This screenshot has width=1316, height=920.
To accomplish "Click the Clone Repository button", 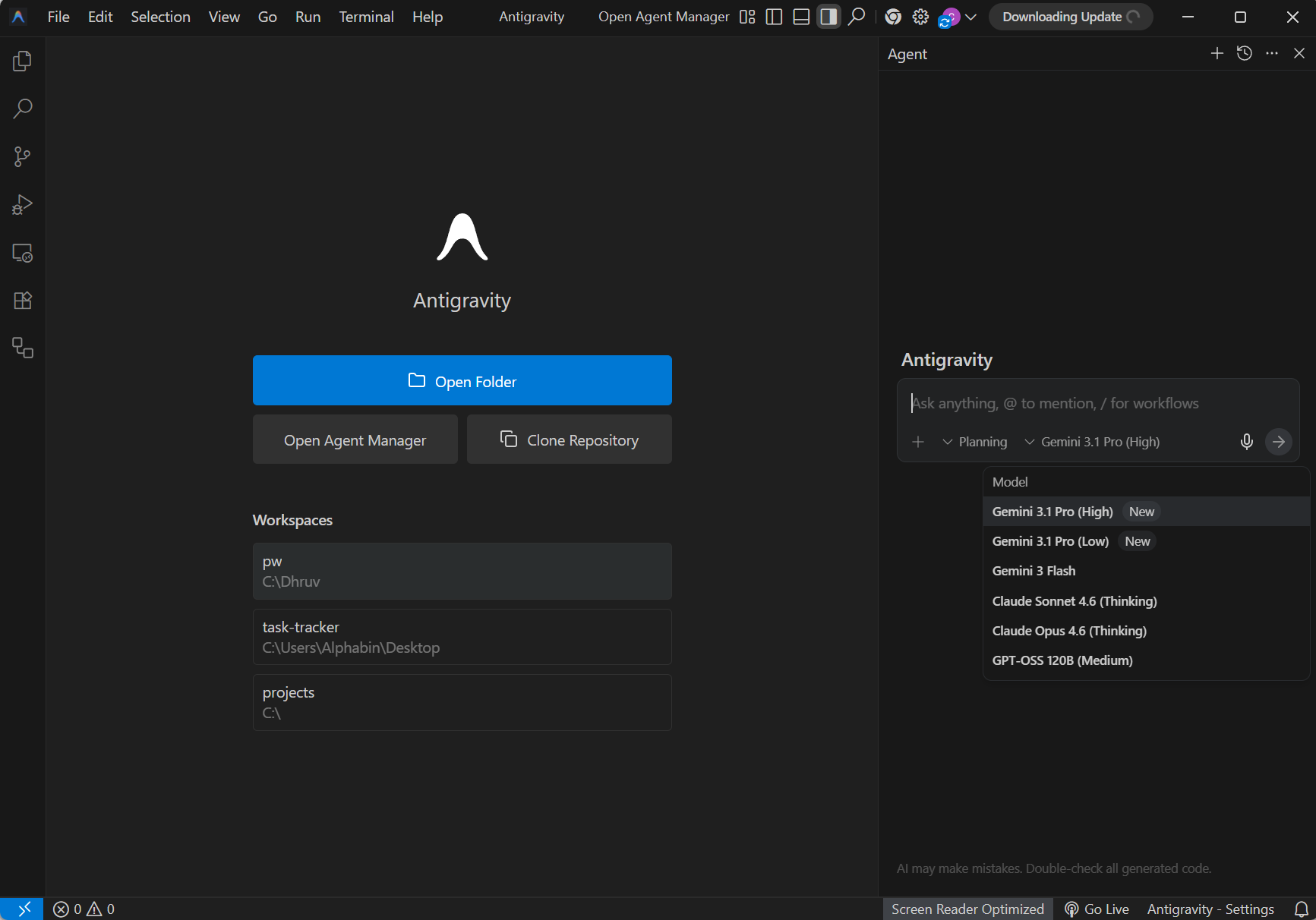I will (569, 440).
